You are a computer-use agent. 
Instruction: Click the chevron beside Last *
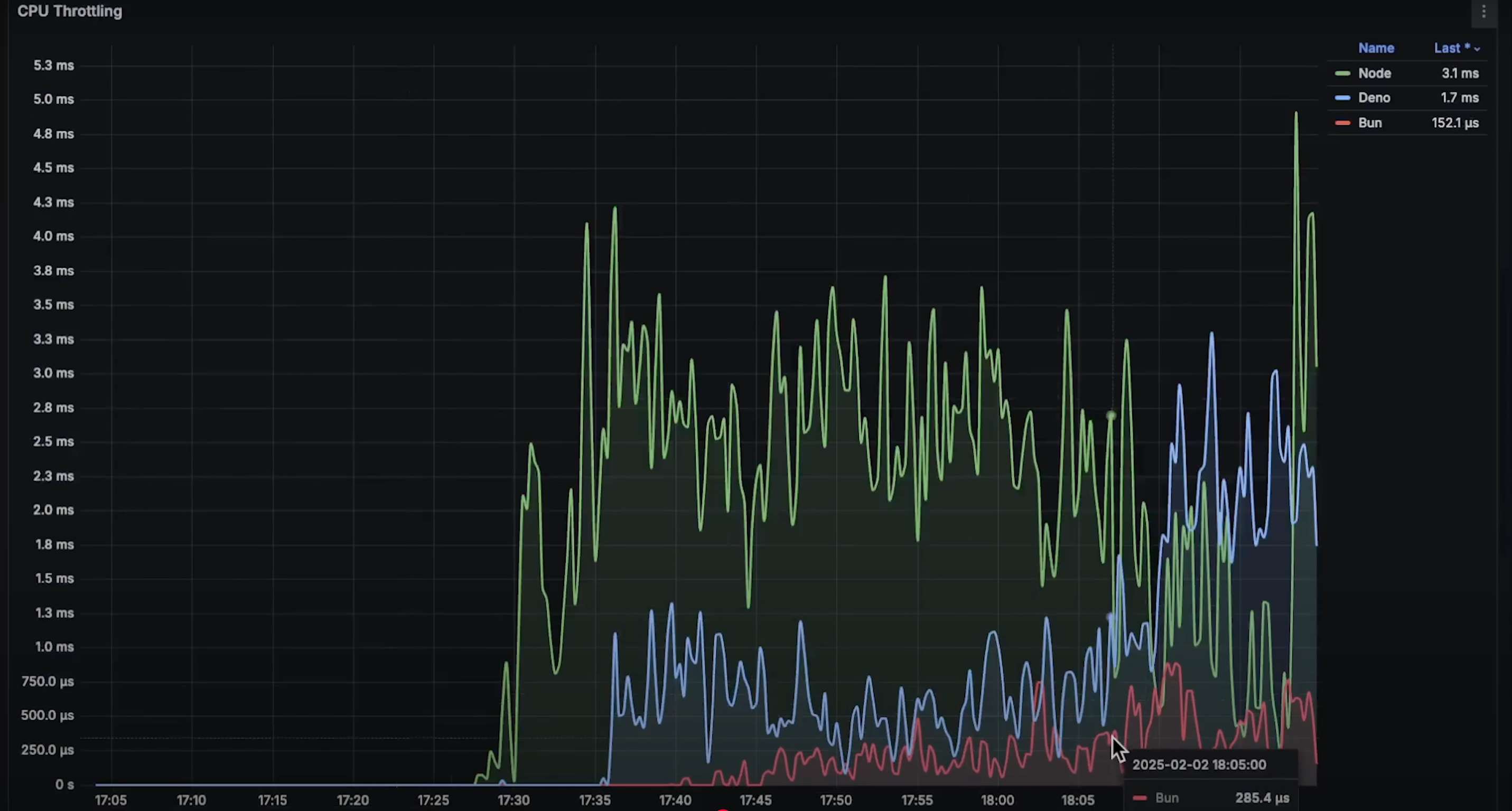pos(1477,49)
